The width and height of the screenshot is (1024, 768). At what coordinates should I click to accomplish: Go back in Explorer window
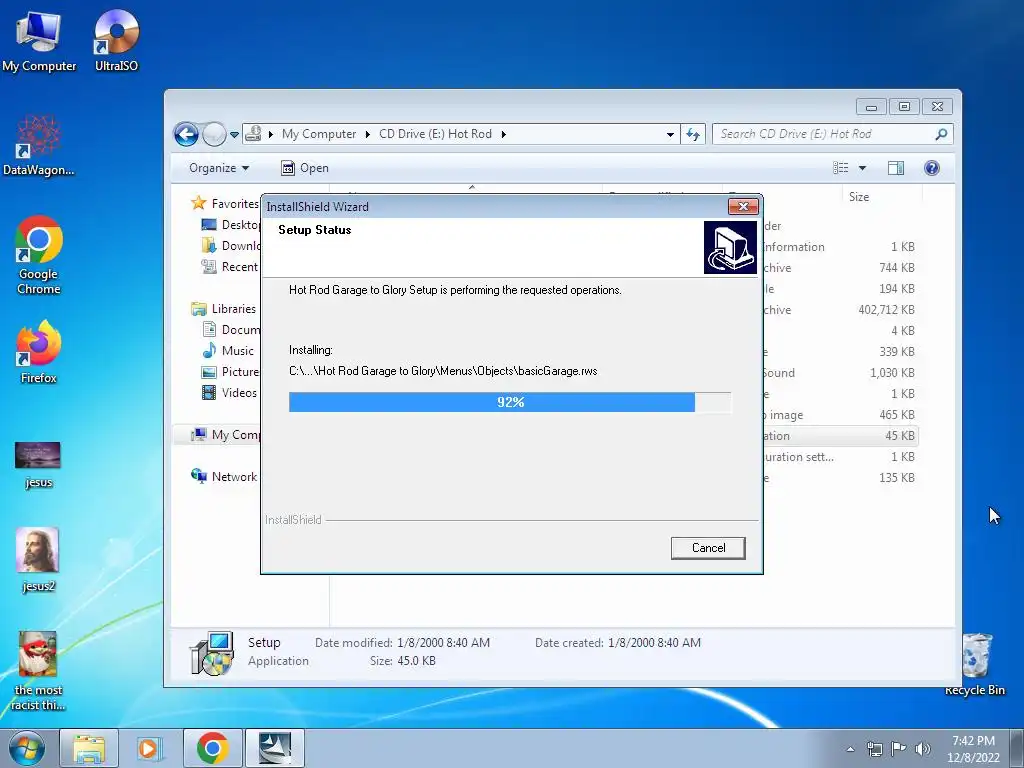(x=186, y=135)
